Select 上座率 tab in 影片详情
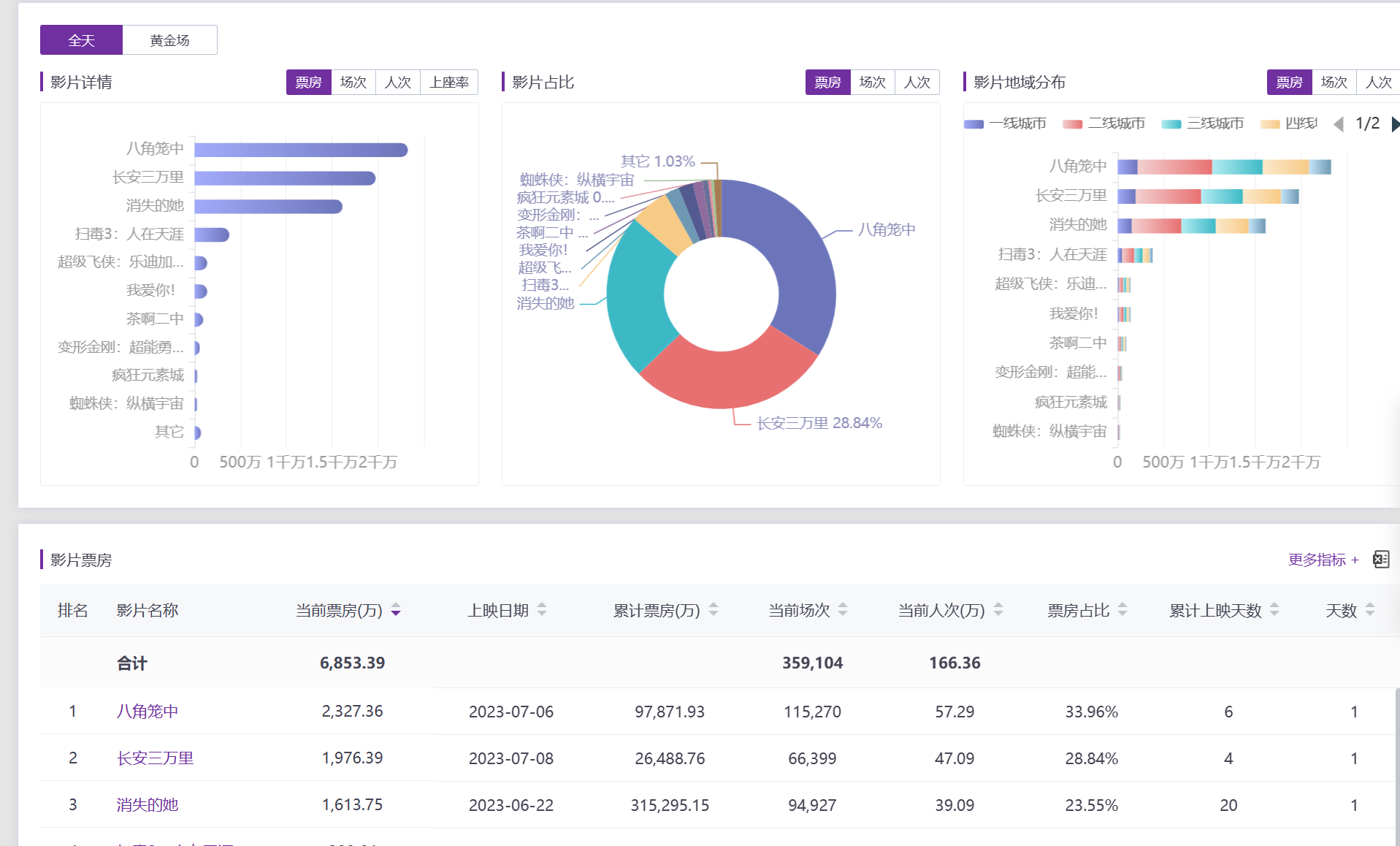Viewport: 1400px width, 846px height. [x=449, y=83]
